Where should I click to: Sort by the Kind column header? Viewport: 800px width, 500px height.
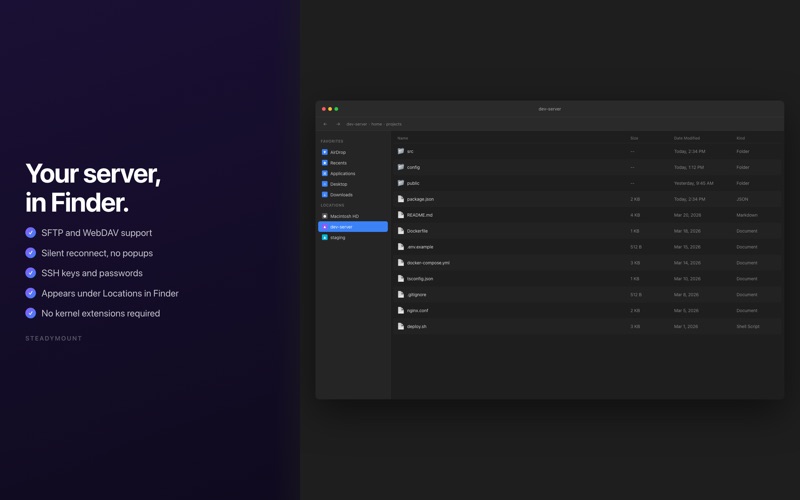[741, 138]
